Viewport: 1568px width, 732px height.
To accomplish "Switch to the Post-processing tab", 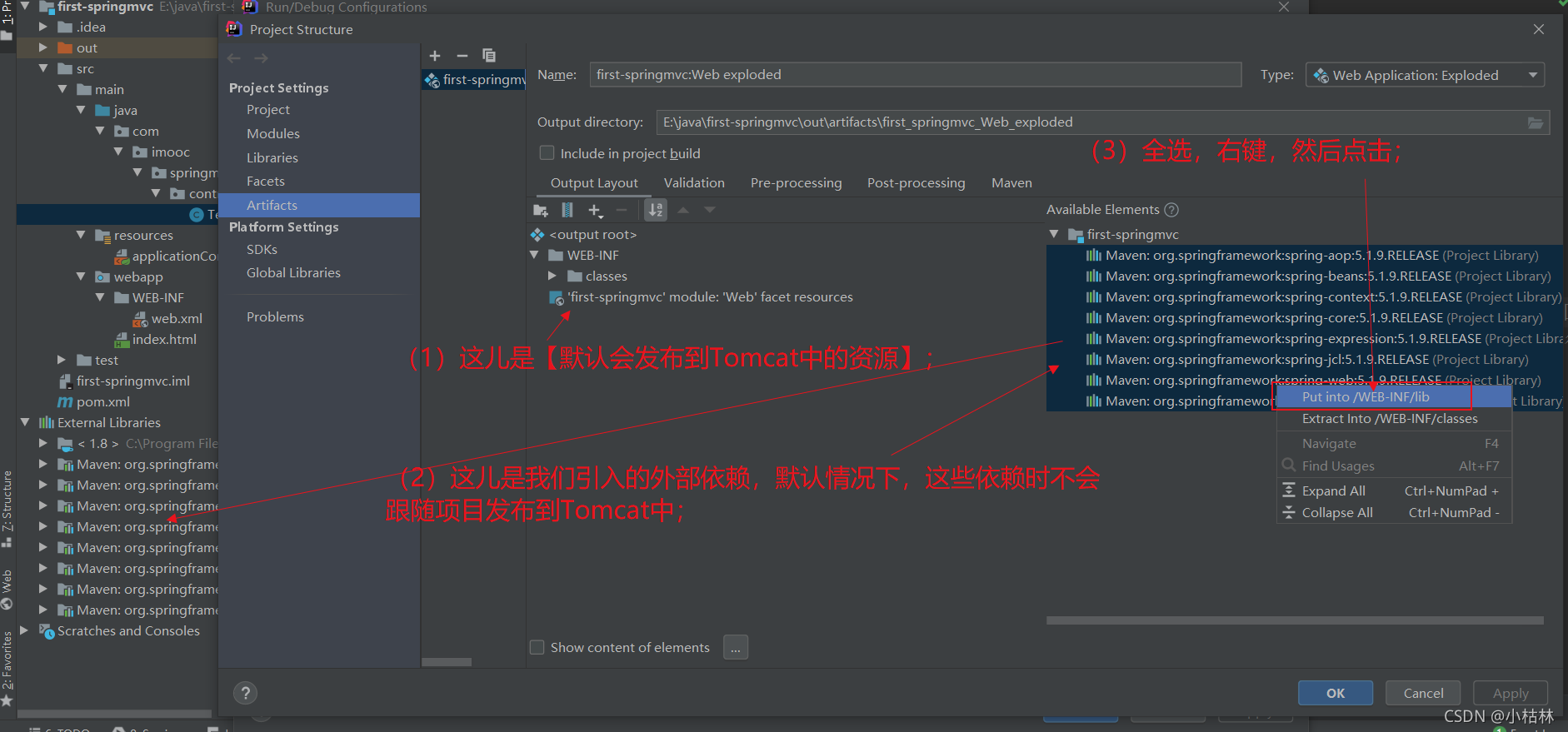I will pos(916,183).
